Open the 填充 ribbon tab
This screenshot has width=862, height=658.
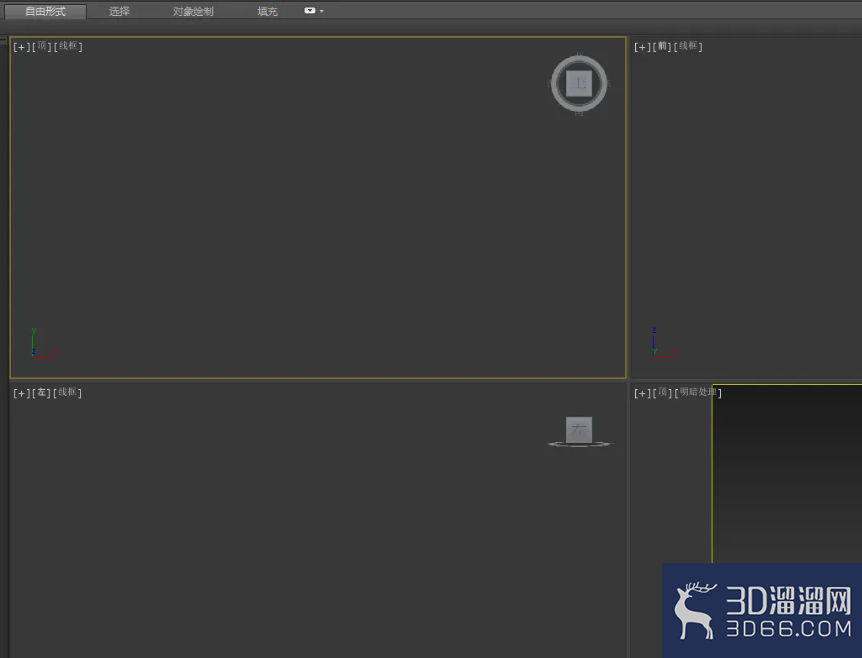tap(268, 11)
